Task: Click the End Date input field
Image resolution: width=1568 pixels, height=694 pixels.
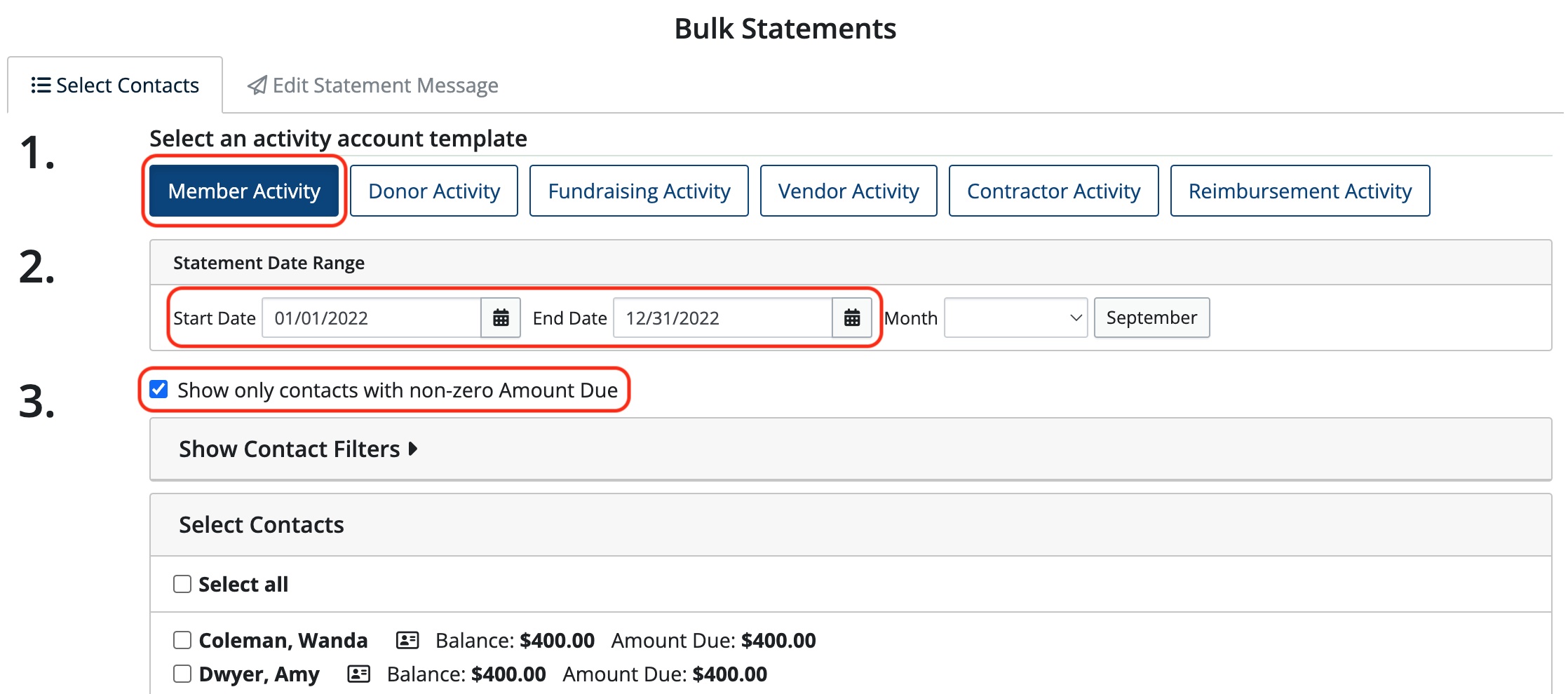Action: point(723,318)
